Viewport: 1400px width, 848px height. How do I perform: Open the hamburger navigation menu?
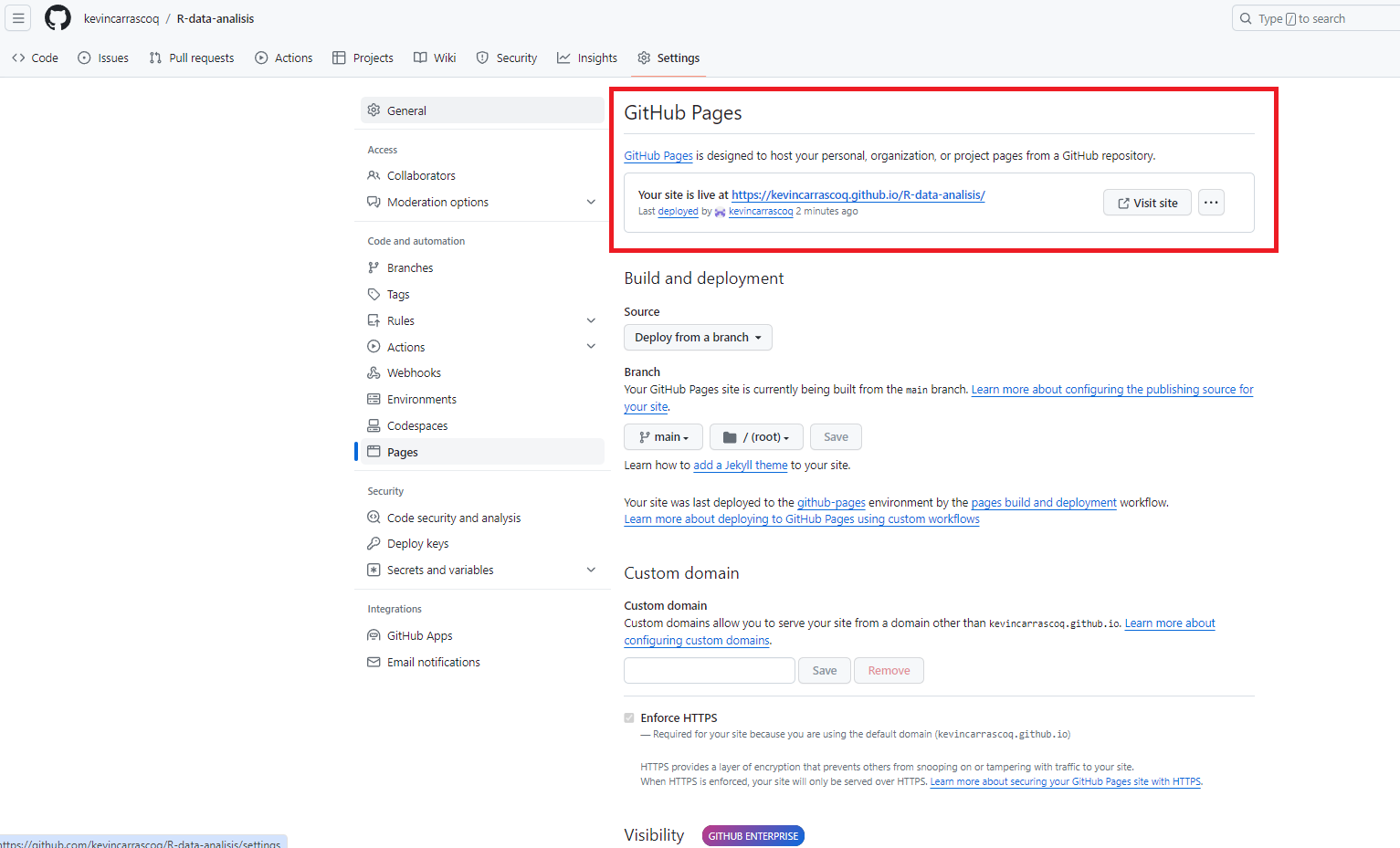(x=18, y=18)
